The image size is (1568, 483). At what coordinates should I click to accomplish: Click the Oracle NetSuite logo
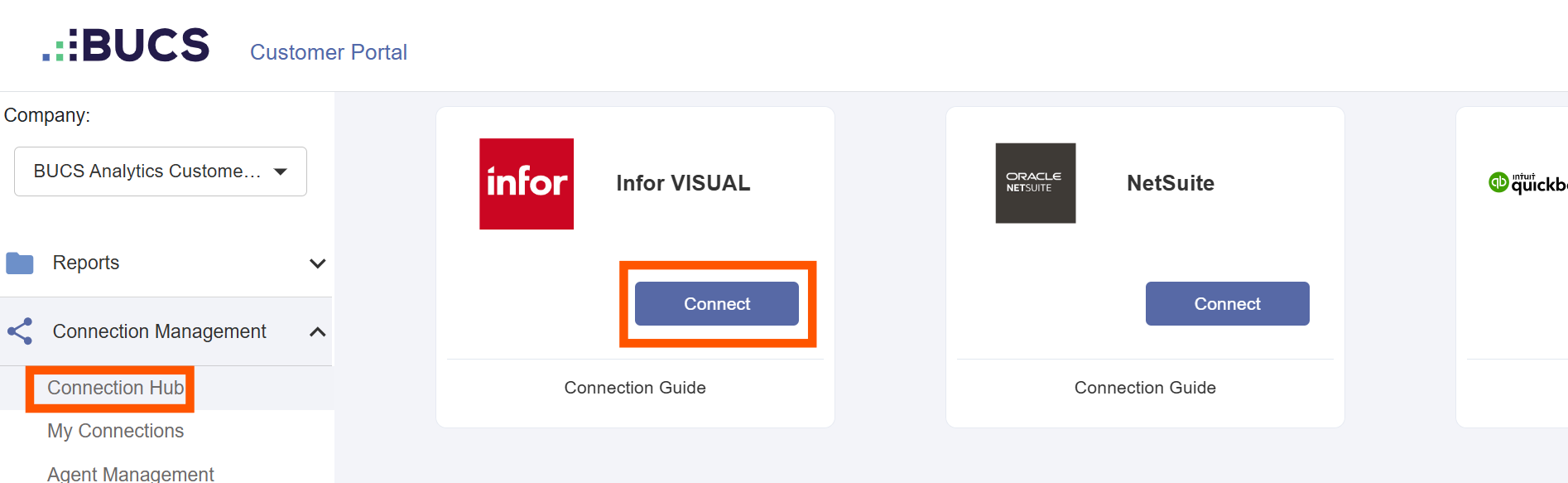coord(1035,183)
